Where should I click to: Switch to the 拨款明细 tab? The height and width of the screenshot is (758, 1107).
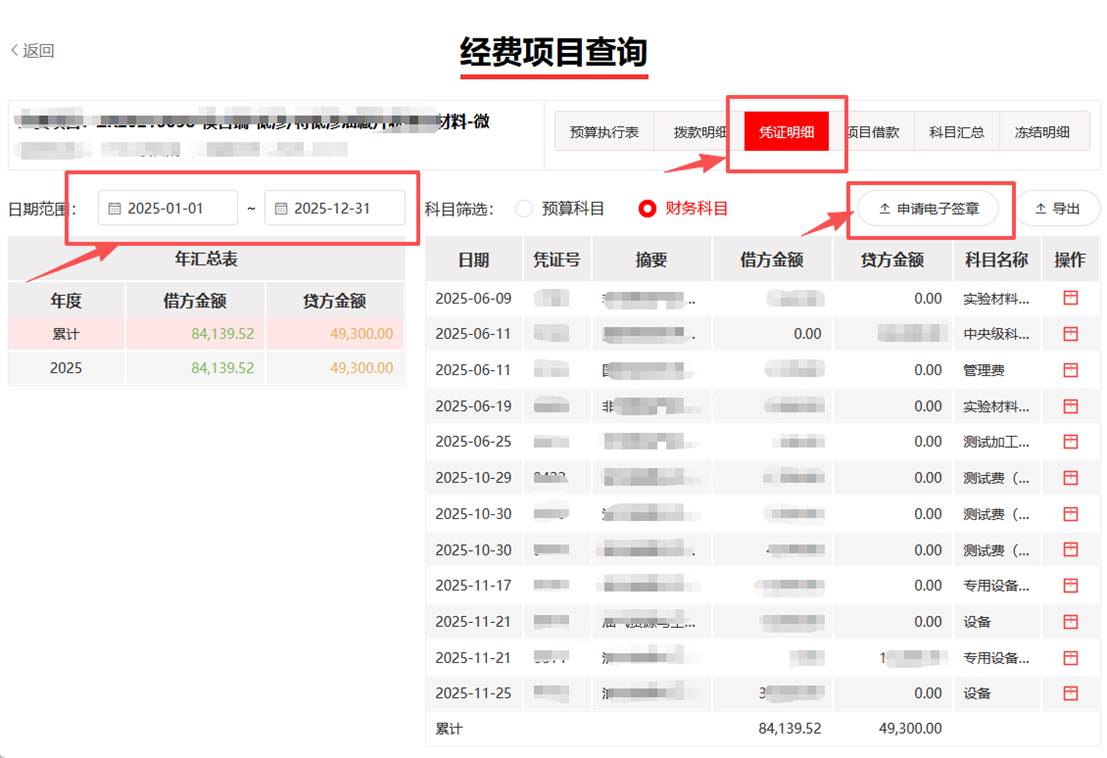699,132
